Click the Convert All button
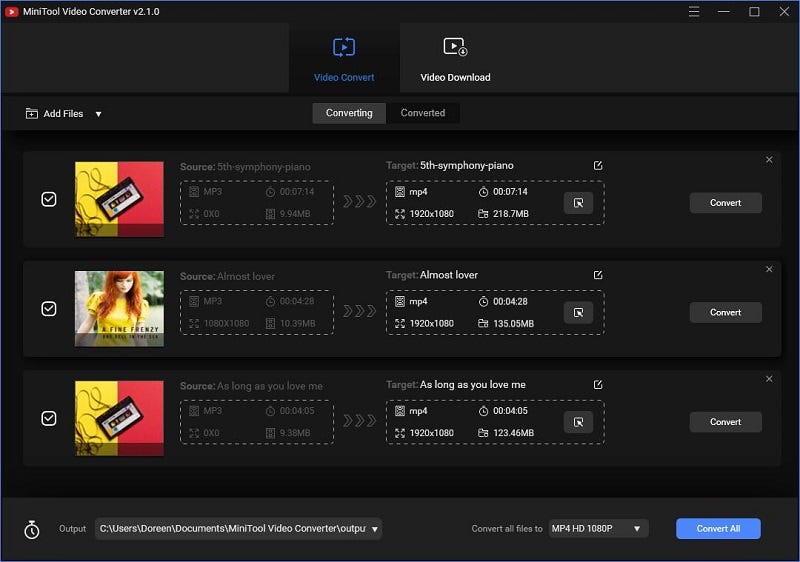 click(x=718, y=528)
